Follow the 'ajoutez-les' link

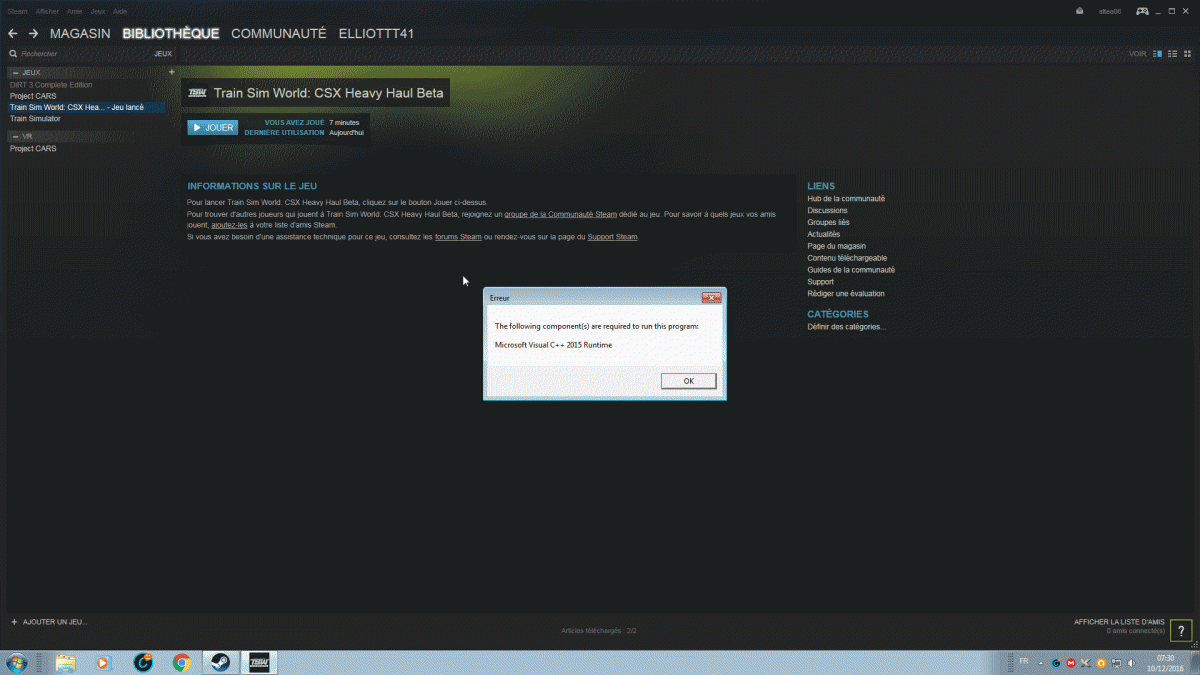231,225
